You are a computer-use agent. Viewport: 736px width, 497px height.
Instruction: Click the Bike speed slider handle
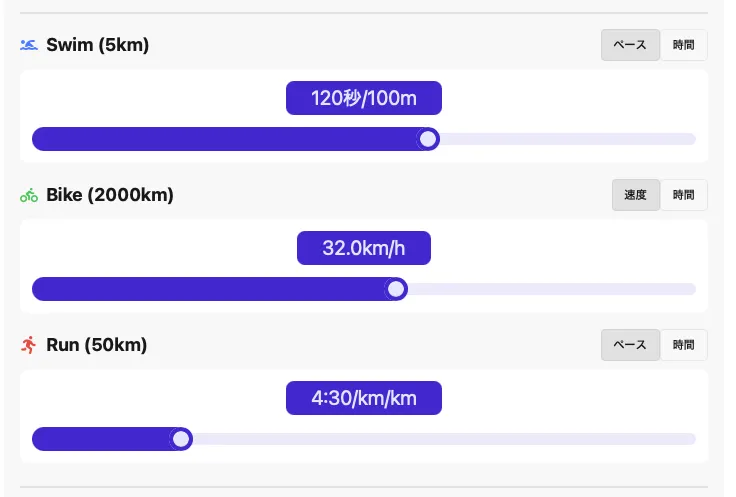[396, 289]
